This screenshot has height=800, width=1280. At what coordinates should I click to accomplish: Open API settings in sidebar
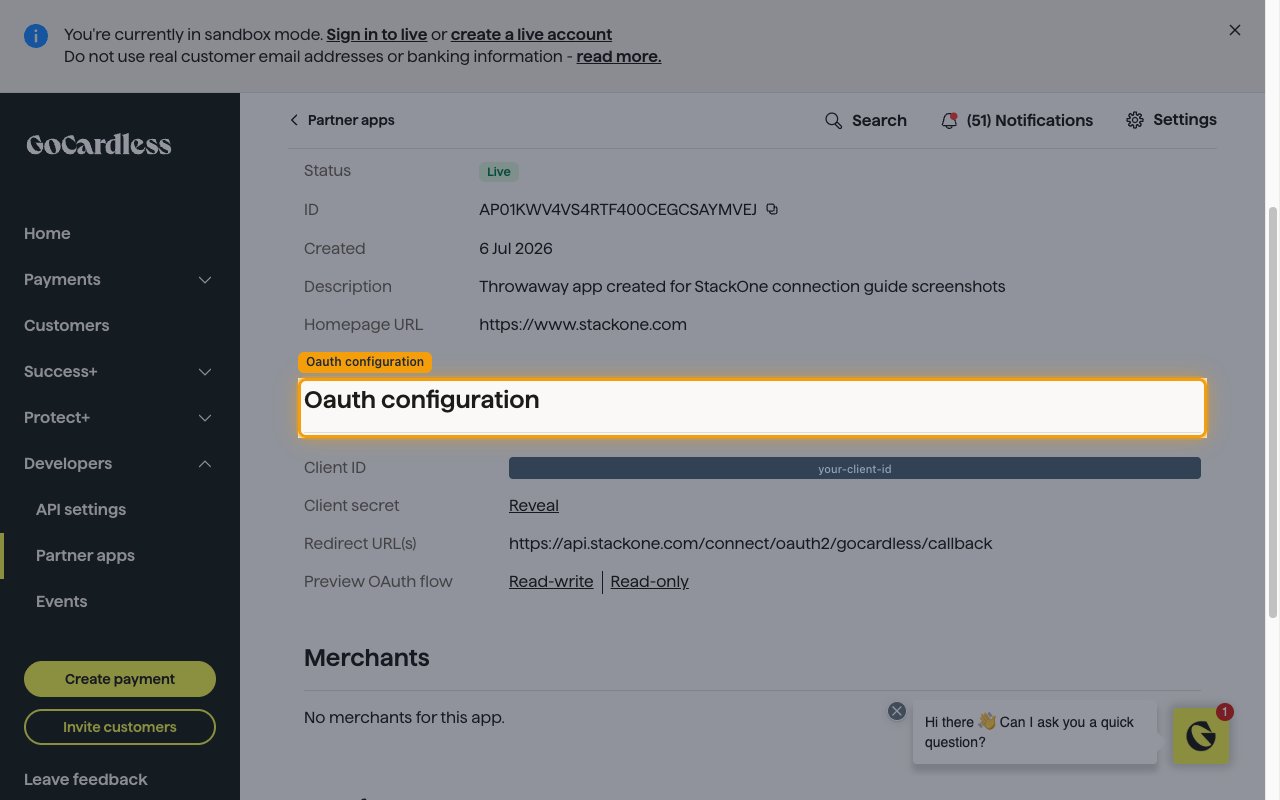81,509
